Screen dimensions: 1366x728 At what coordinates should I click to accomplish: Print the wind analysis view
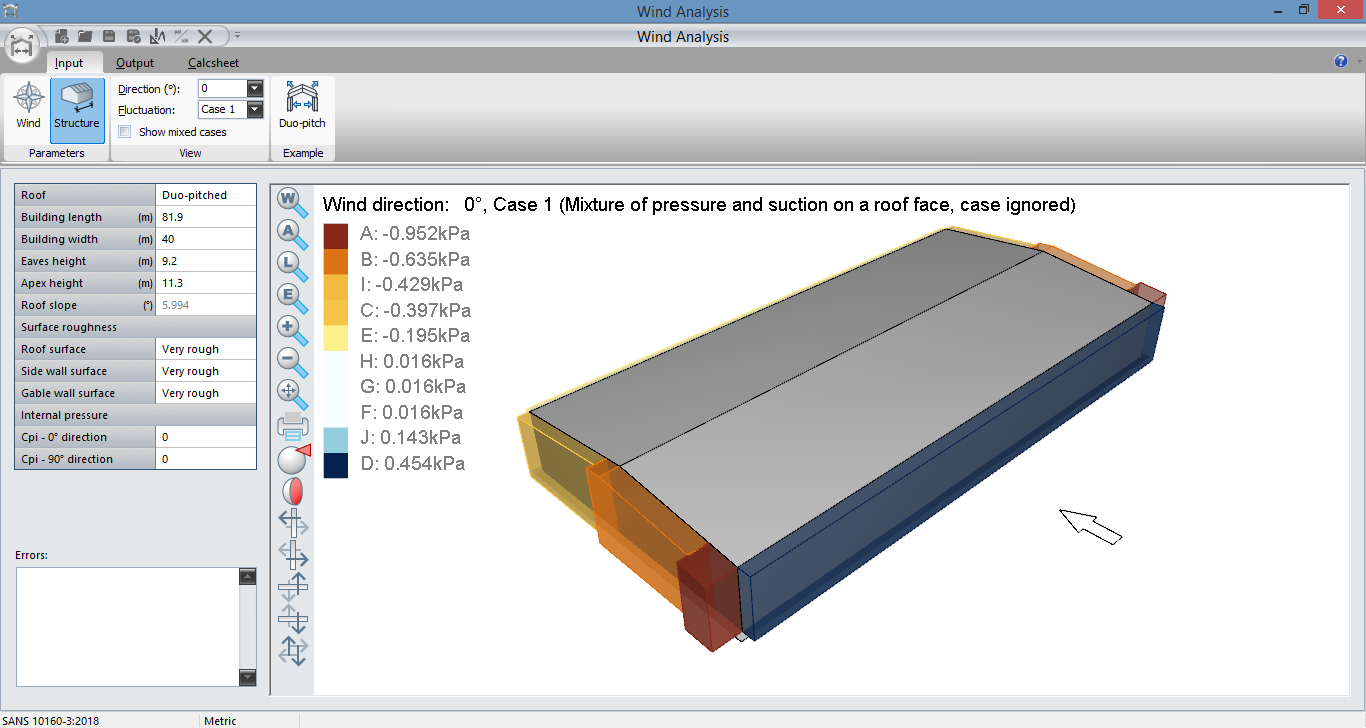[x=292, y=427]
